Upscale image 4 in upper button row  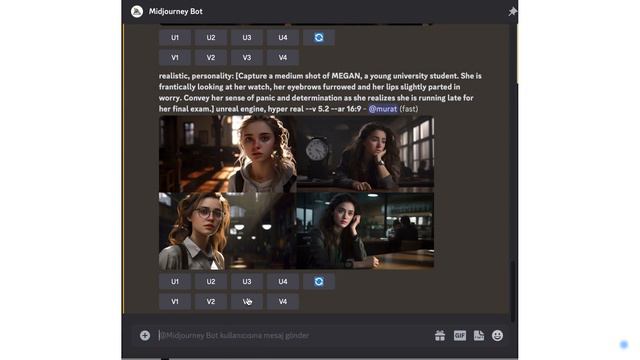click(283, 38)
